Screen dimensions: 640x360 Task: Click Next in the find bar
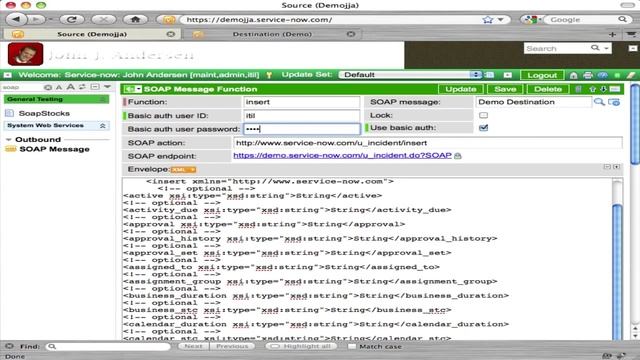(193, 346)
